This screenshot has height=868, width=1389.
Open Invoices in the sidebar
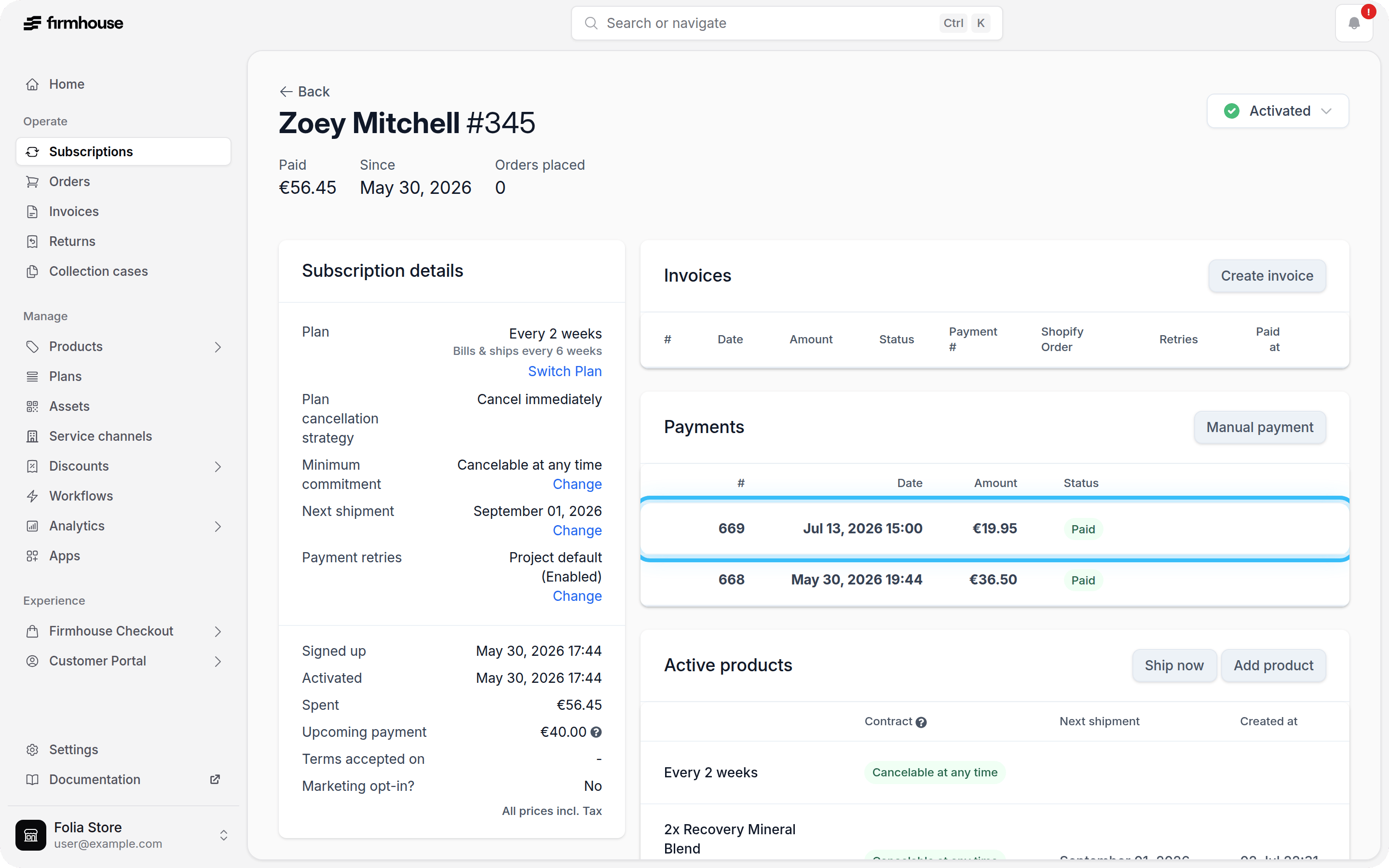[x=123, y=211]
